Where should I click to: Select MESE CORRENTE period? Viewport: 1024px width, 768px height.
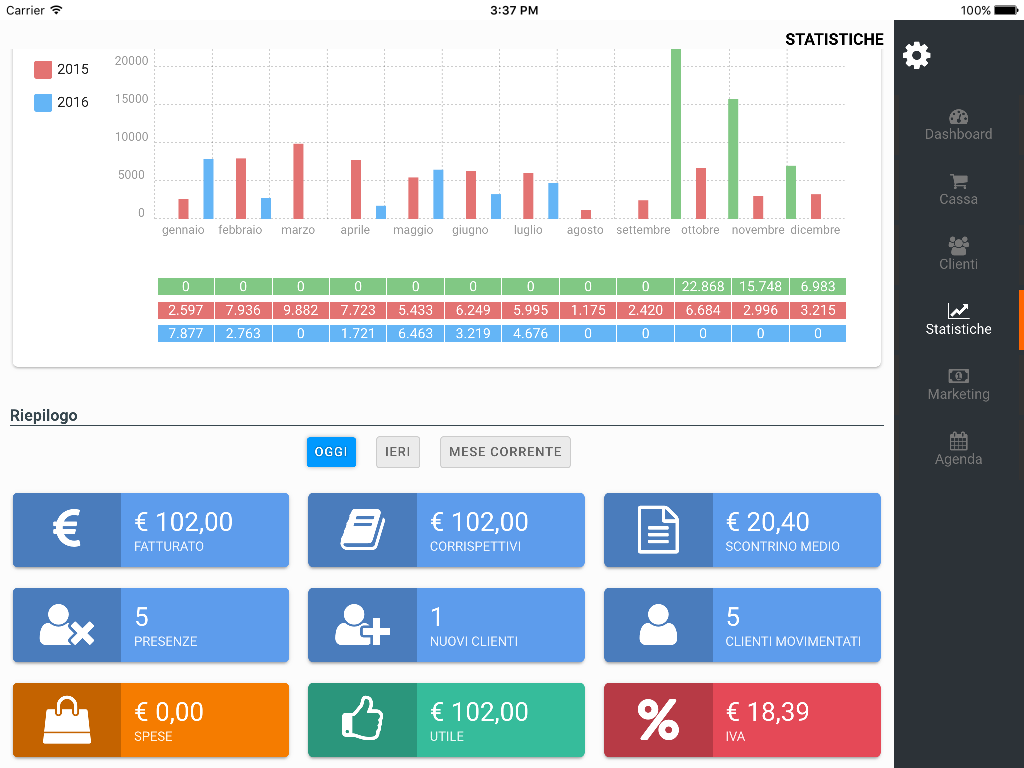pos(505,452)
